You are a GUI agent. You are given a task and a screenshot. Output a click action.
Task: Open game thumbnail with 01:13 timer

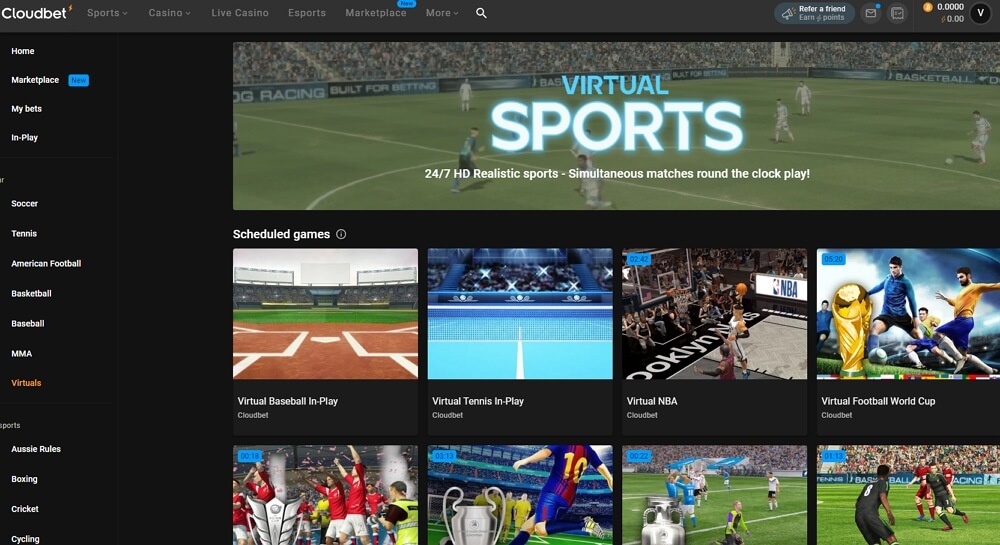908,495
